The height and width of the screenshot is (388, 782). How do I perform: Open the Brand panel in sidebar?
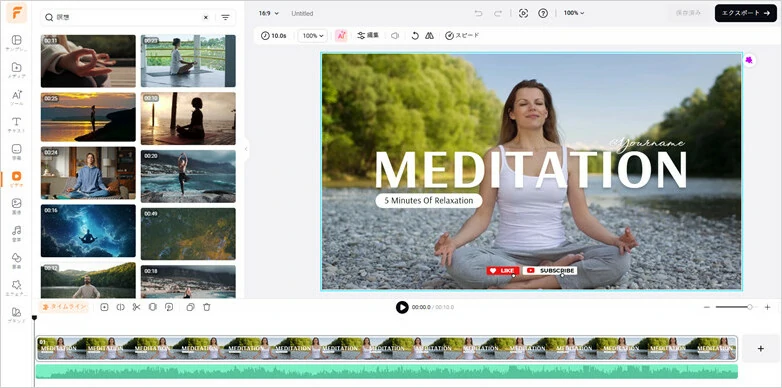[x=16, y=315]
